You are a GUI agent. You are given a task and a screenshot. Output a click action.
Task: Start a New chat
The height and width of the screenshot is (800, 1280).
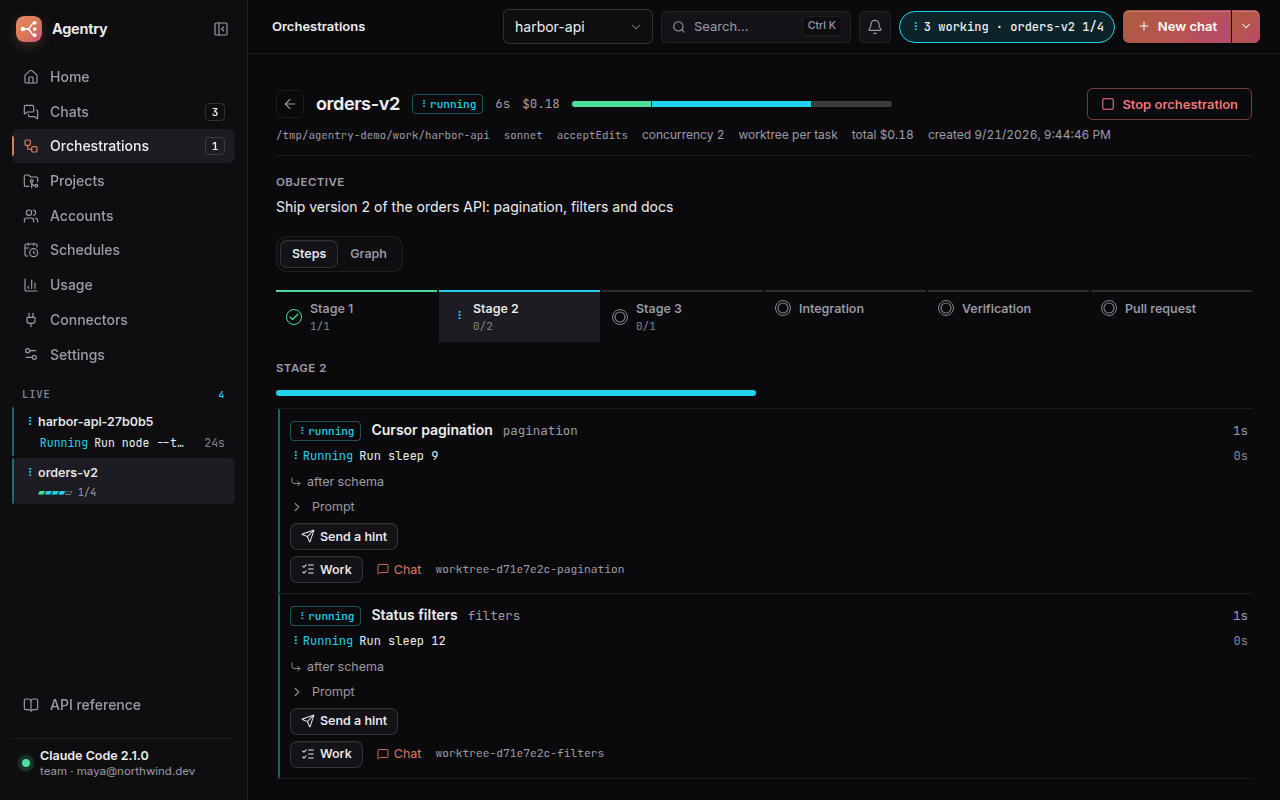tap(1177, 27)
